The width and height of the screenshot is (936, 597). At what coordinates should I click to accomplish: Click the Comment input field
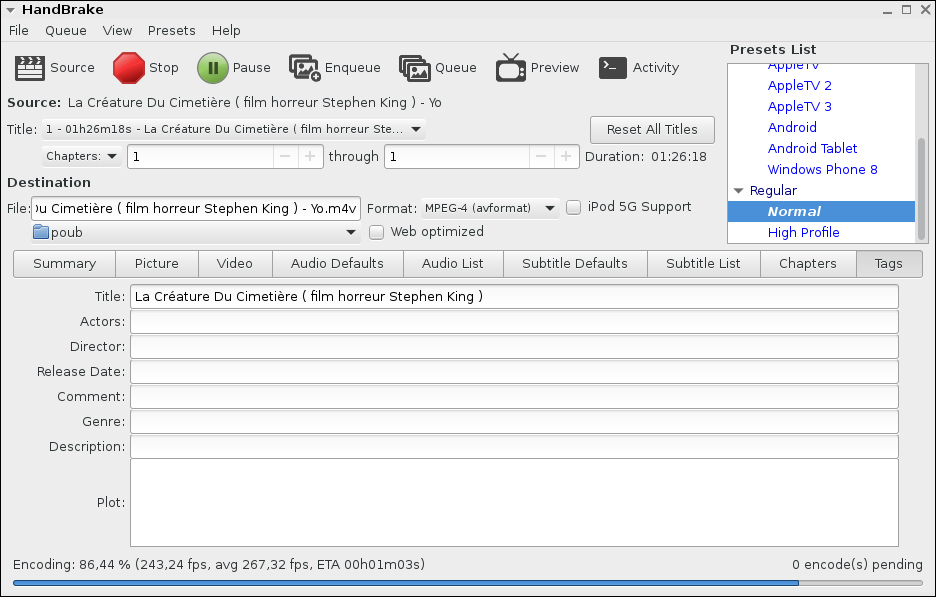click(x=514, y=397)
